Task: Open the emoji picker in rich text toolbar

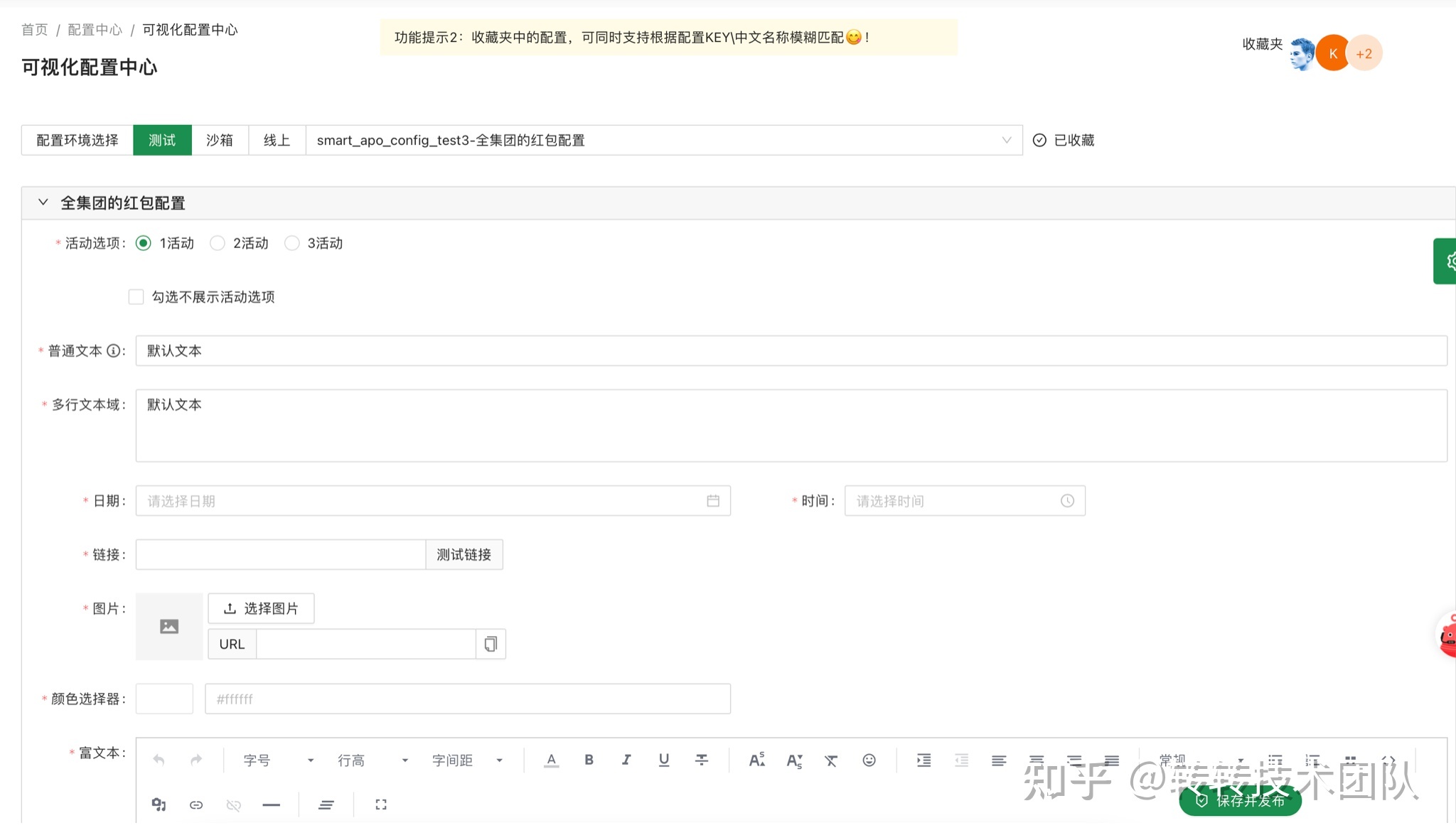Action: (869, 760)
